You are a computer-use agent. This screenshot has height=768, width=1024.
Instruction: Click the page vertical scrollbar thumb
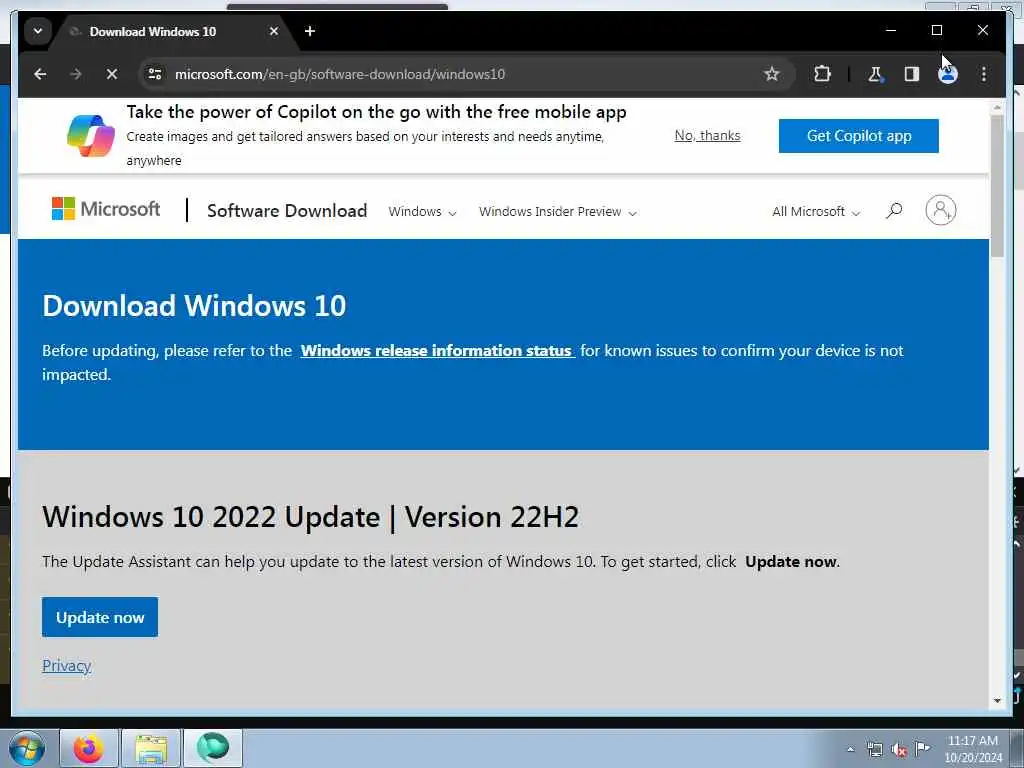(997, 186)
